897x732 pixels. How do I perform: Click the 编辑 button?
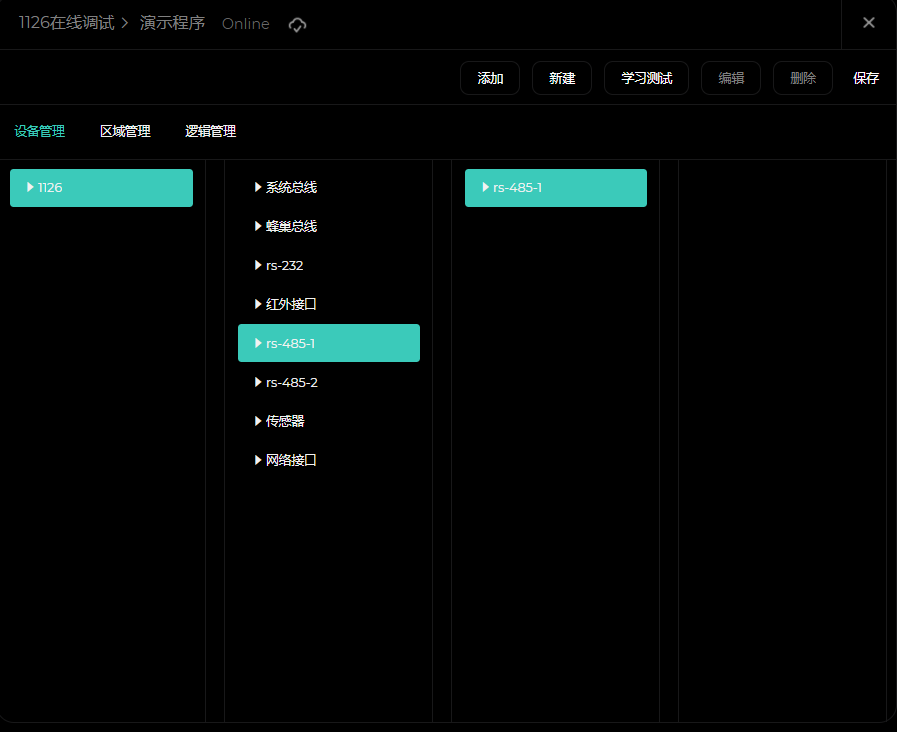(731, 78)
